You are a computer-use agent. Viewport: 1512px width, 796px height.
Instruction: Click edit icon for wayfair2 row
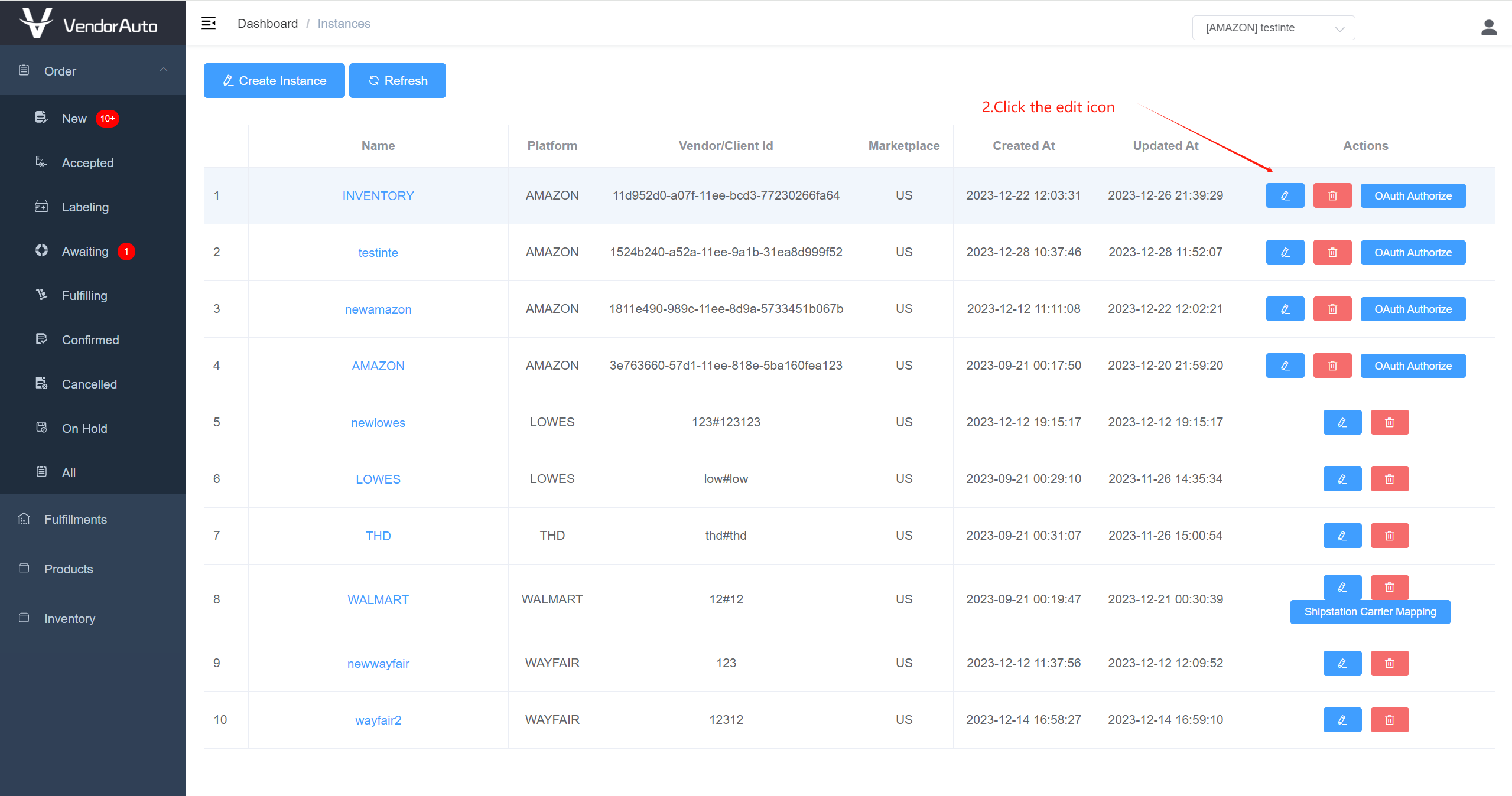[1342, 720]
